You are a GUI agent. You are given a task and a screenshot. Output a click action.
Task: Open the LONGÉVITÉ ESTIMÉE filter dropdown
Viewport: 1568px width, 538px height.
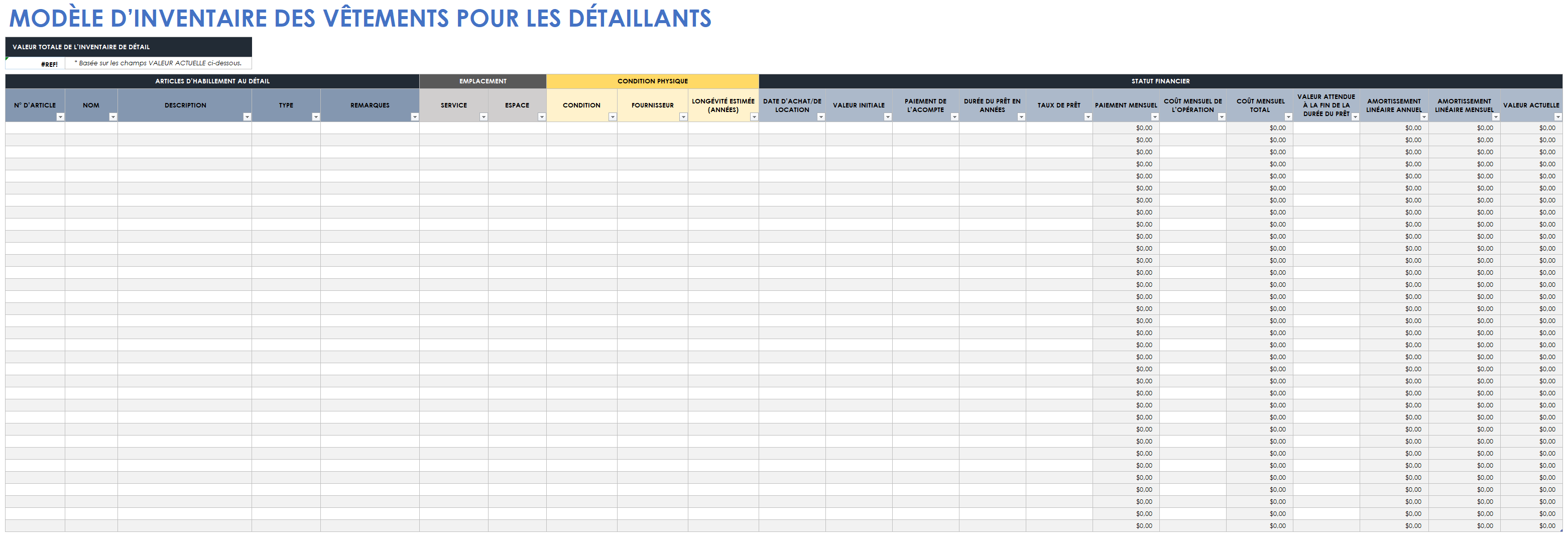coord(754,117)
